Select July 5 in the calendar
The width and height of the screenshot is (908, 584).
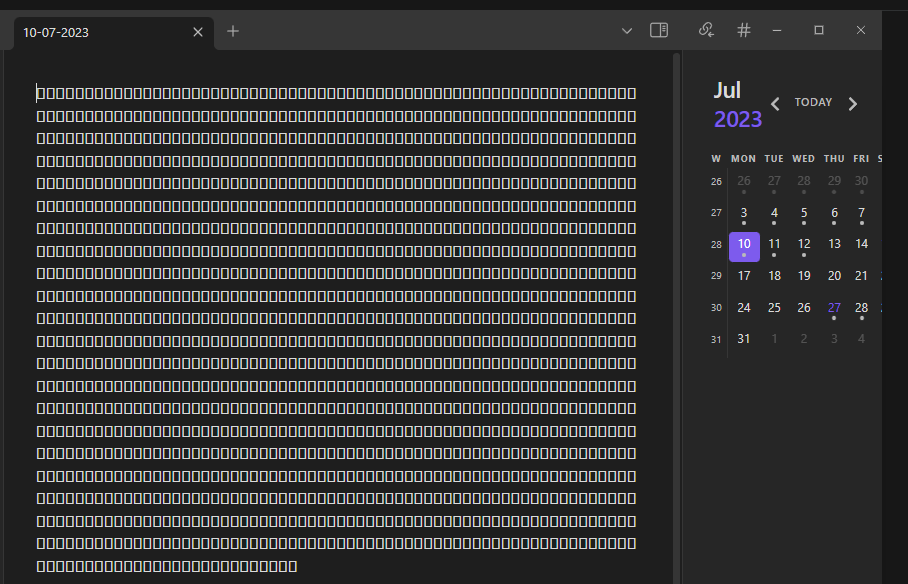(x=804, y=215)
